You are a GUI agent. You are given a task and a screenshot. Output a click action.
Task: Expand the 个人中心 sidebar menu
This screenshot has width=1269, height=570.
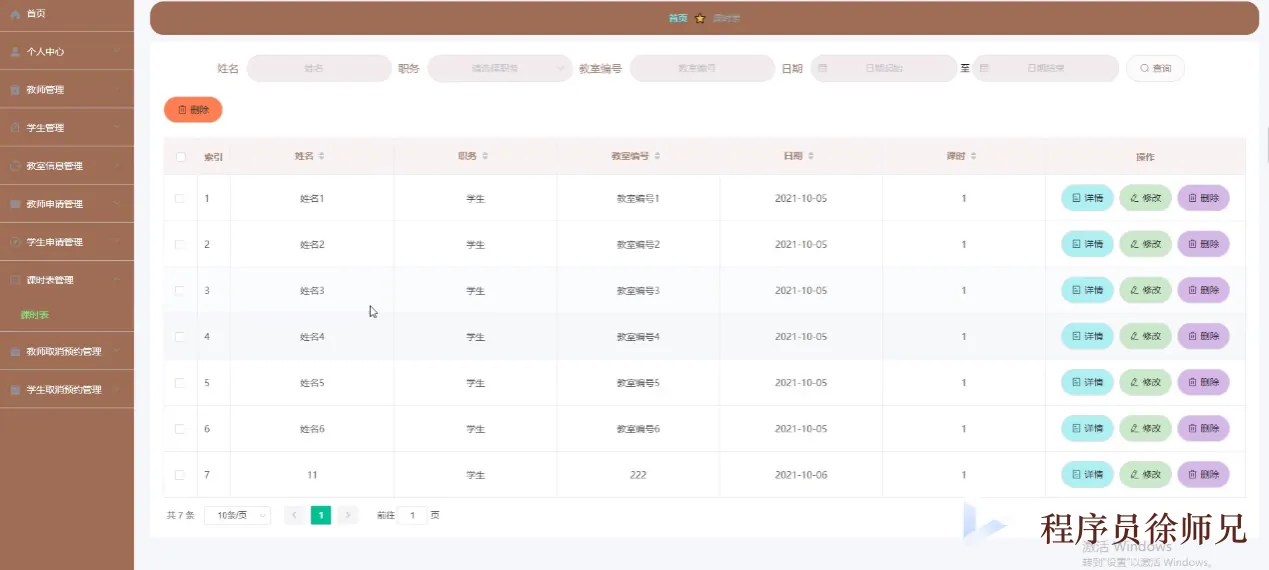pos(67,51)
